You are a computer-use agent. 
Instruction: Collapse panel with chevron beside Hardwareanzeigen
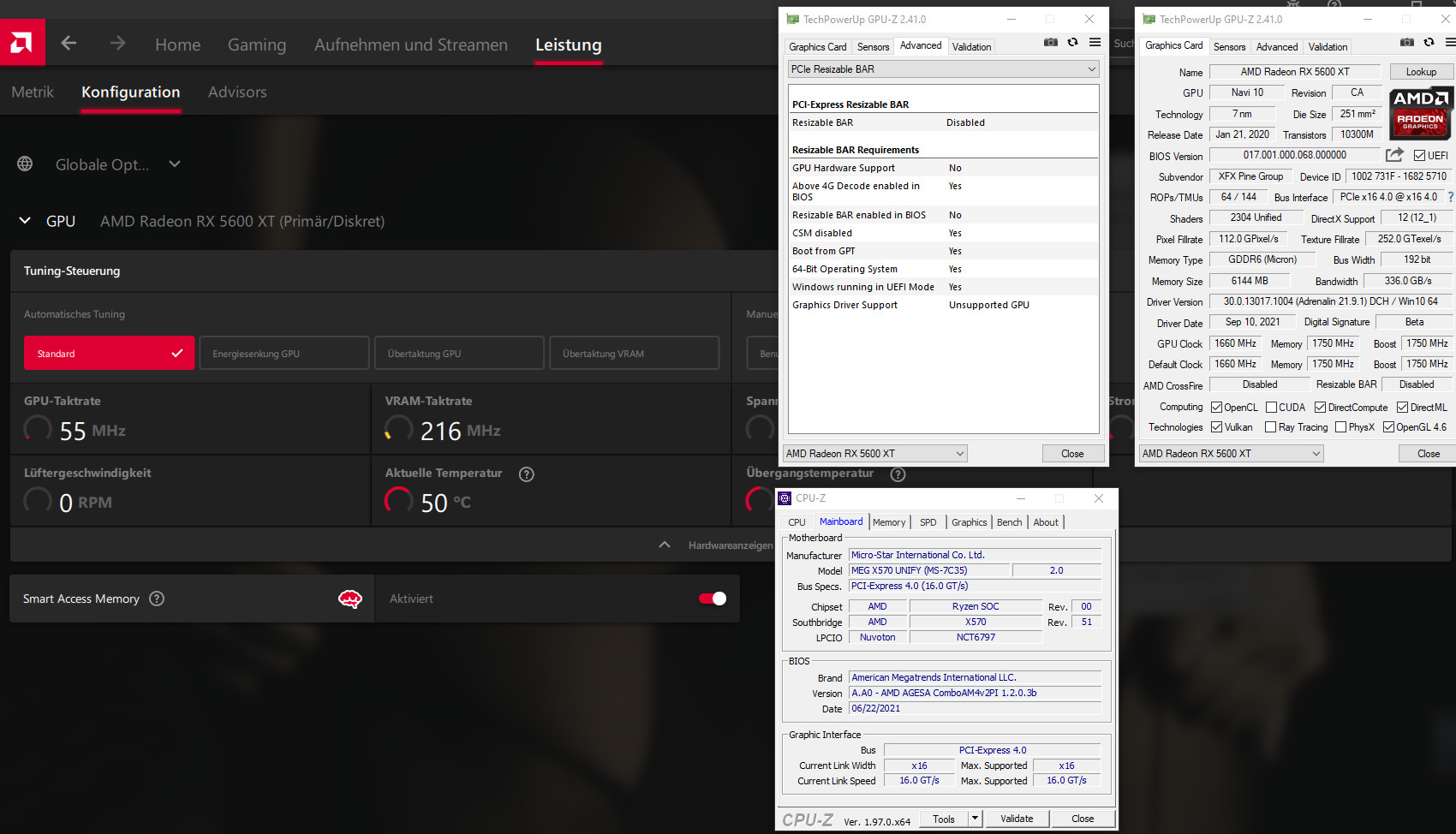pos(665,545)
